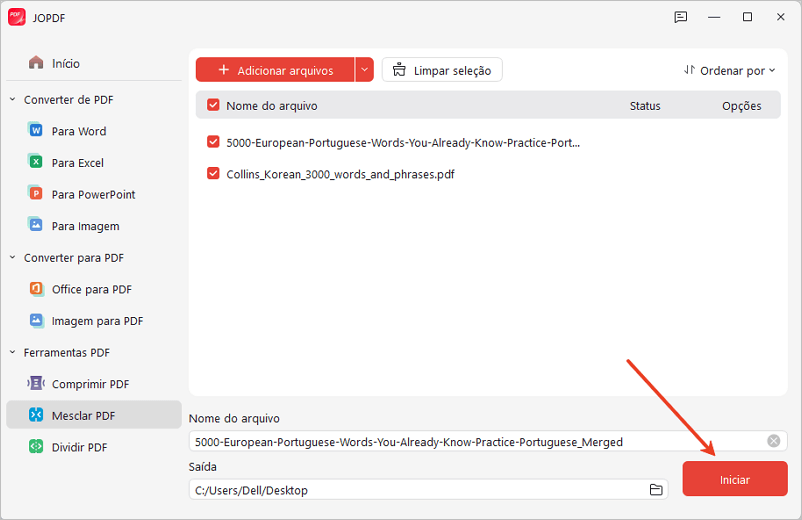The image size is (802, 520).
Task: Click the Nome do arquivo text field
Action: [488, 441]
